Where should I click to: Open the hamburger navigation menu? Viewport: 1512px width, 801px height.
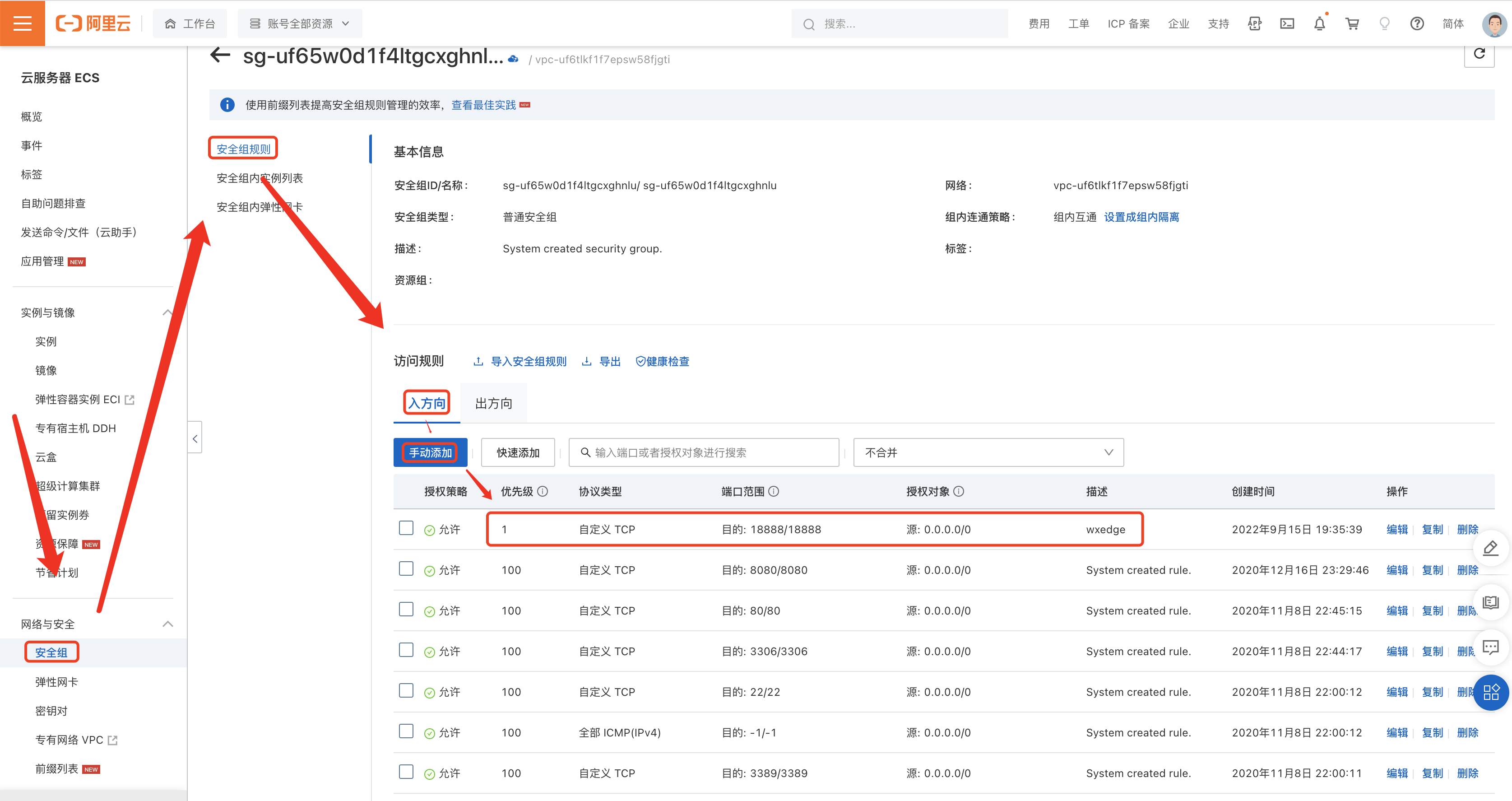(22, 23)
